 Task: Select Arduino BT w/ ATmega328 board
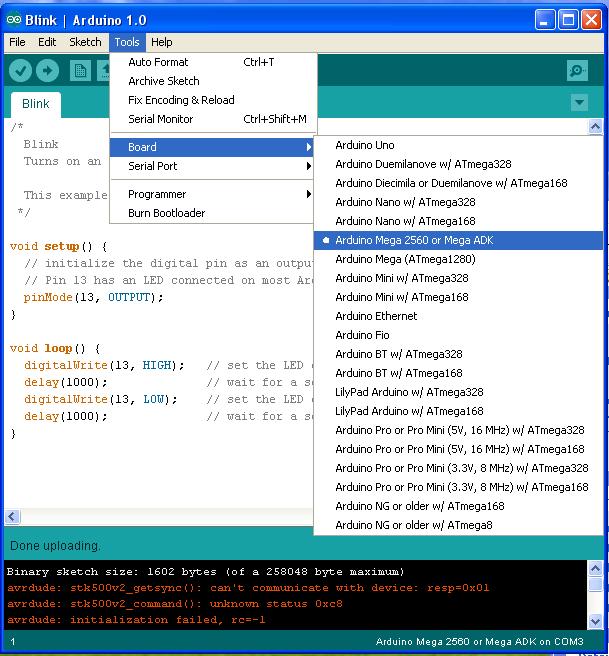tap(458, 354)
